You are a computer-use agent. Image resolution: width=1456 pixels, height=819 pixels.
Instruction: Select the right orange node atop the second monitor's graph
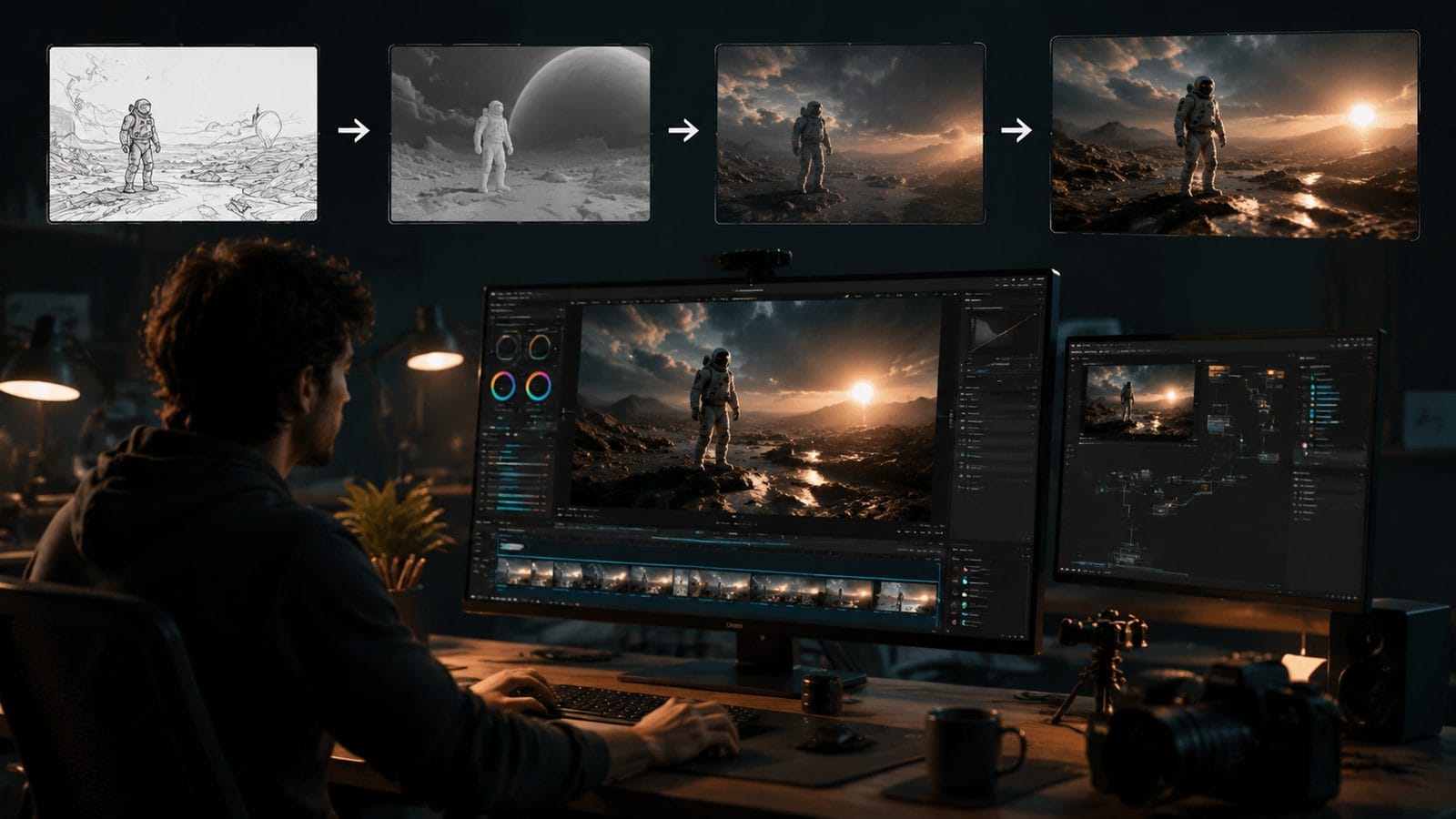click(x=1275, y=374)
